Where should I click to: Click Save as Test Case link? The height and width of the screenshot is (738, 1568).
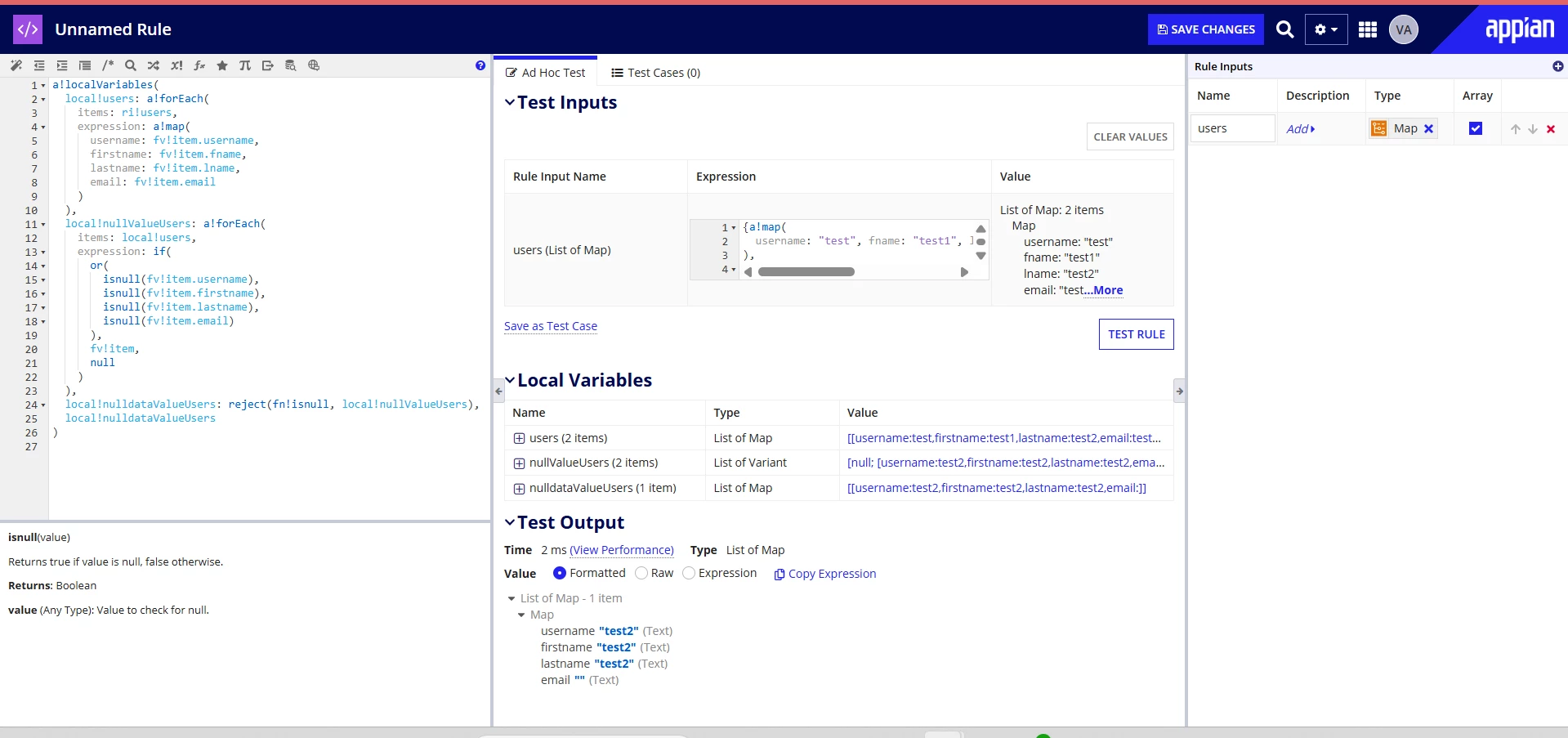point(551,326)
